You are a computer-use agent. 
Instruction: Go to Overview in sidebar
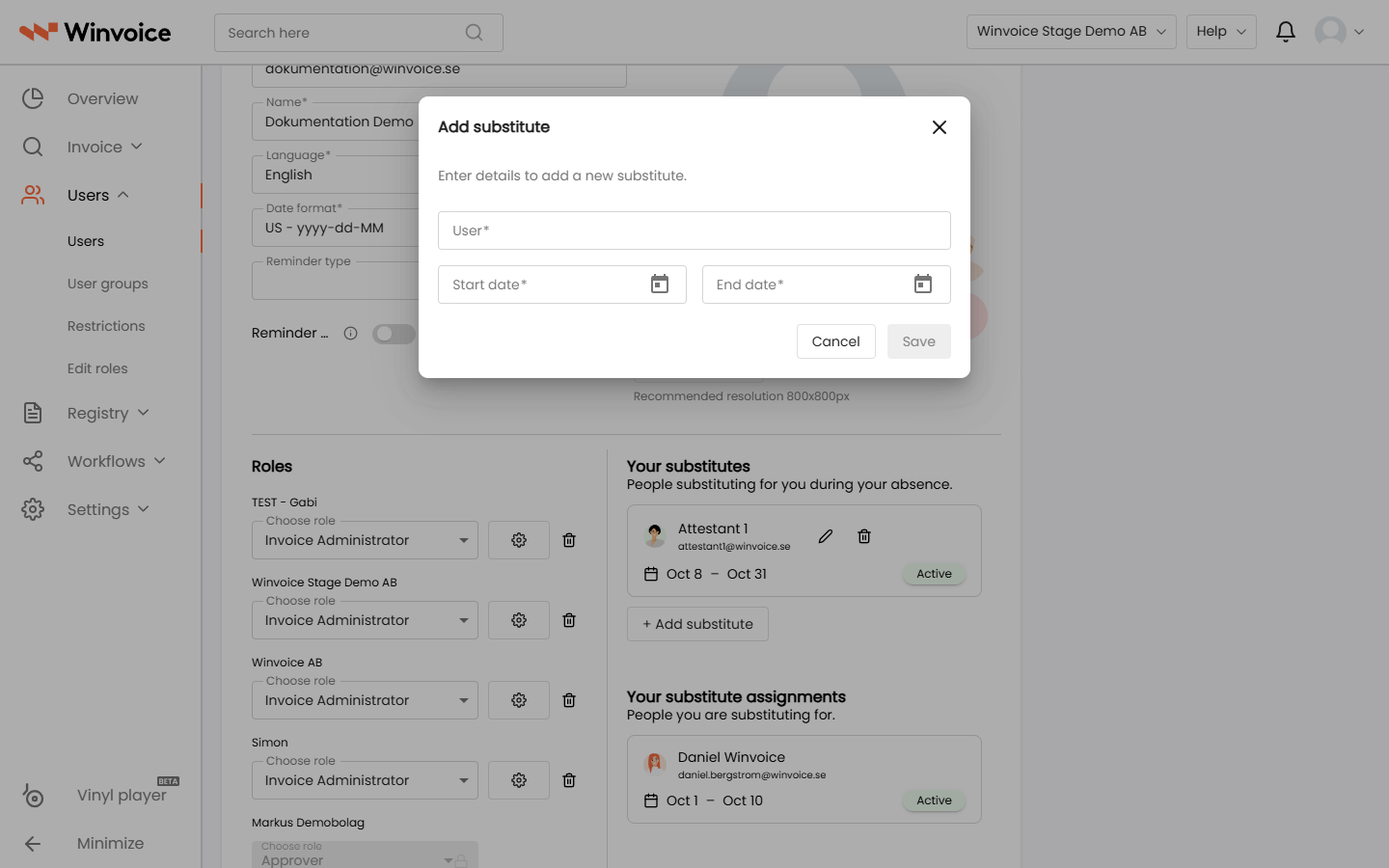point(102,98)
